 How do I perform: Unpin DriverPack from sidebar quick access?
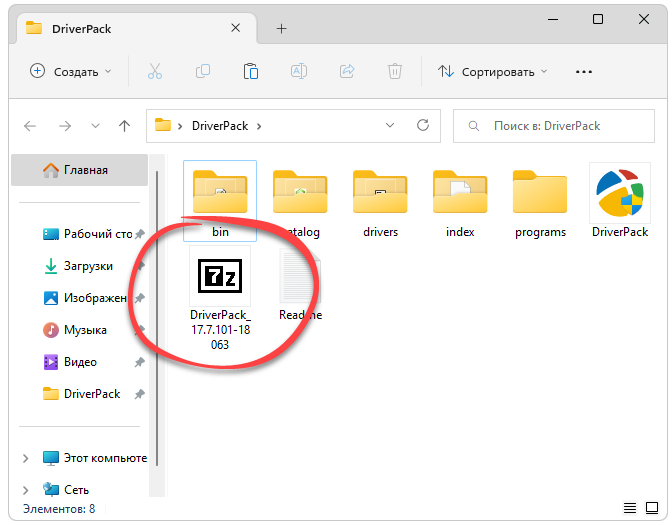pos(139,394)
